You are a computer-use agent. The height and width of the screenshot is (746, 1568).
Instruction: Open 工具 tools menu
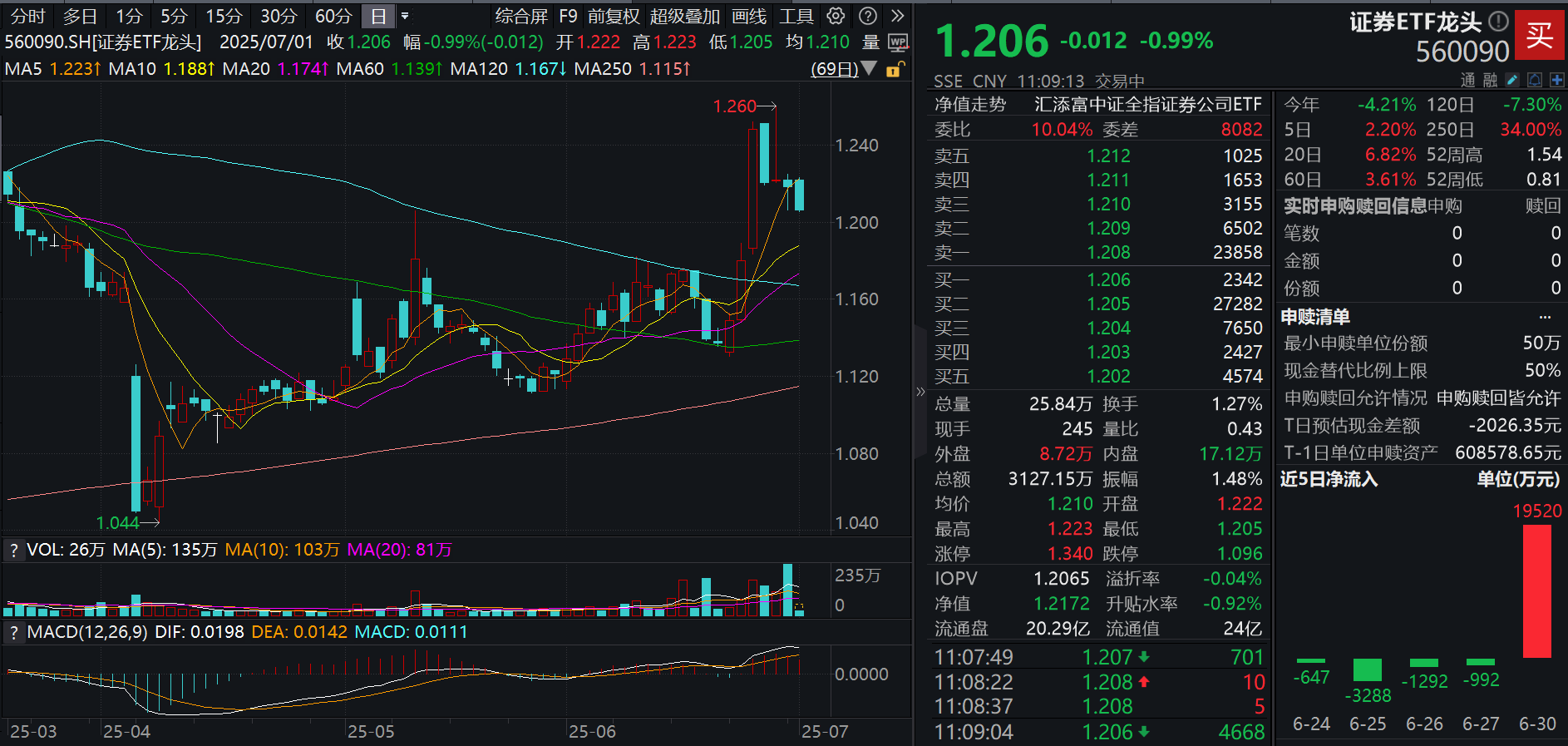pyautogui.click(x=796, y=16)
